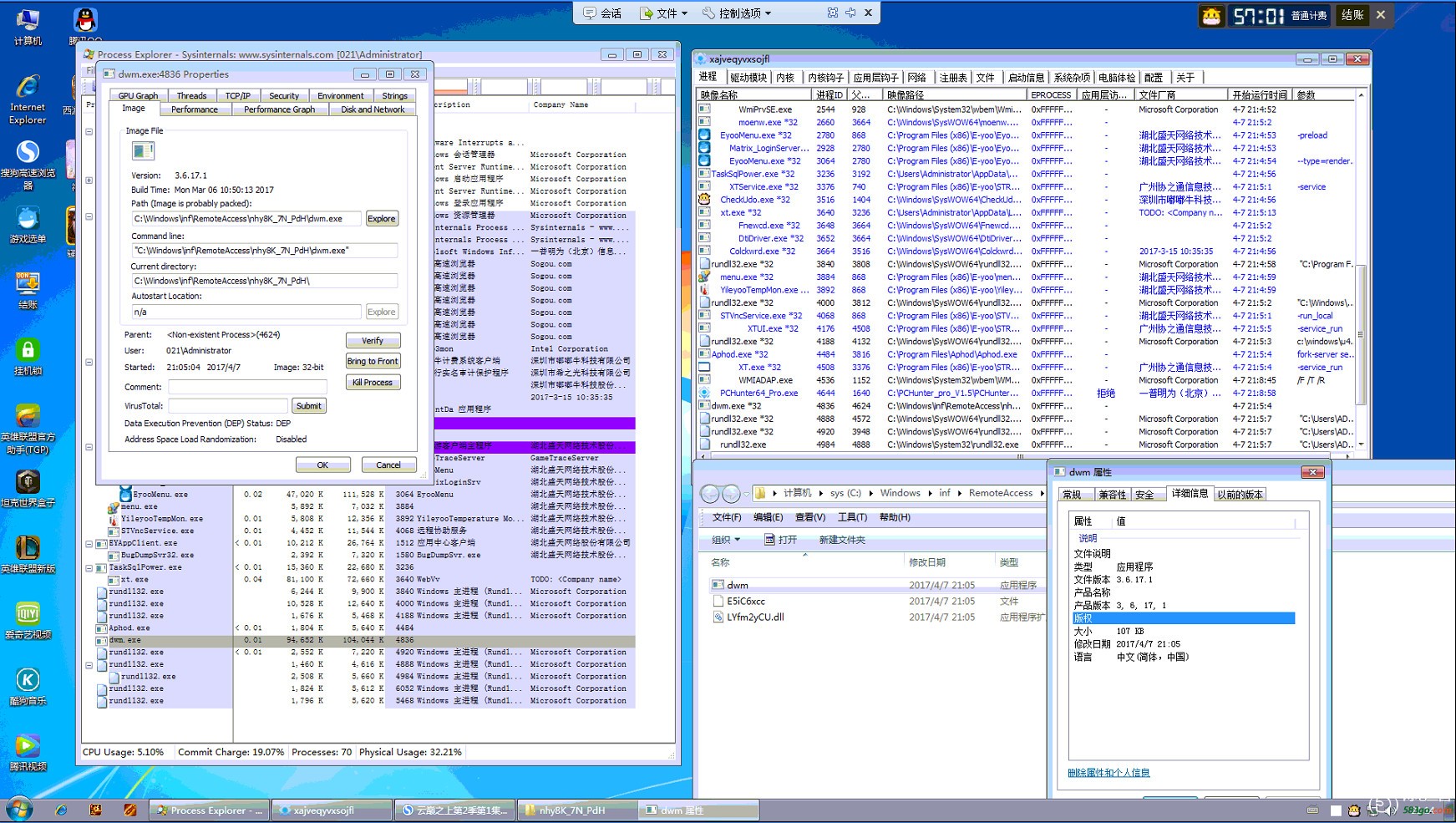The width and height of the screenshot is (1456, 823).
Task: Open the 启动信息 tab in PCHunter
Action: pos(1026,77)
